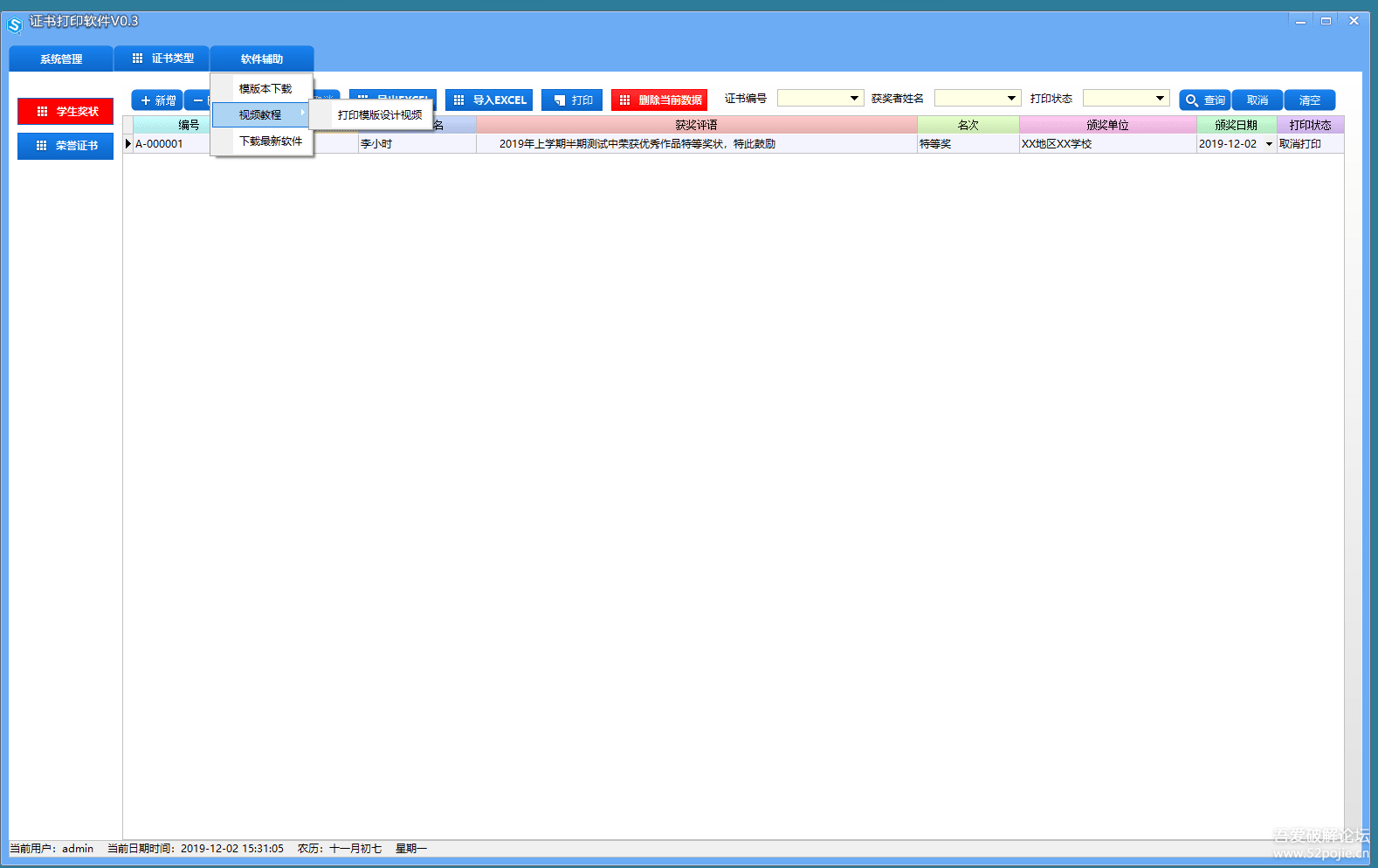Image resolution: width=1378 pixels, height=868 pixels.
Task: Select cell XX地区XX学校
Action: [1108, 144]
